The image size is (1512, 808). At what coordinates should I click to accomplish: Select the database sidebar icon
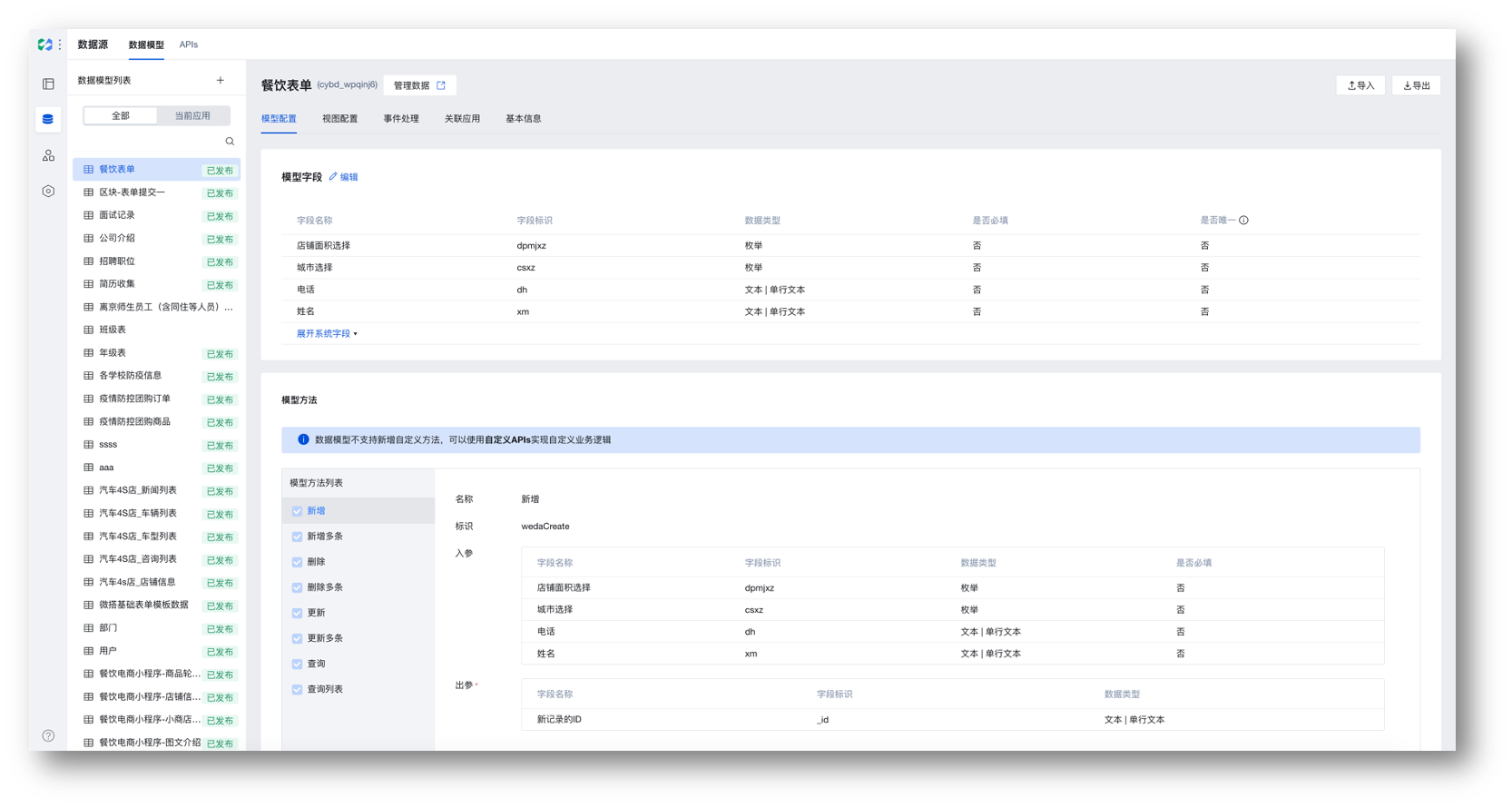click(48, 119)
